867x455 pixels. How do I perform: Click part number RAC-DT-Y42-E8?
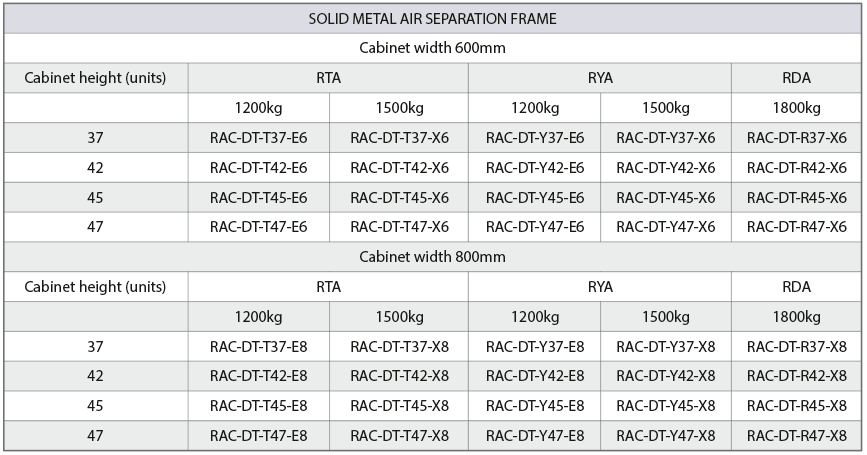(x=535, y=376)
